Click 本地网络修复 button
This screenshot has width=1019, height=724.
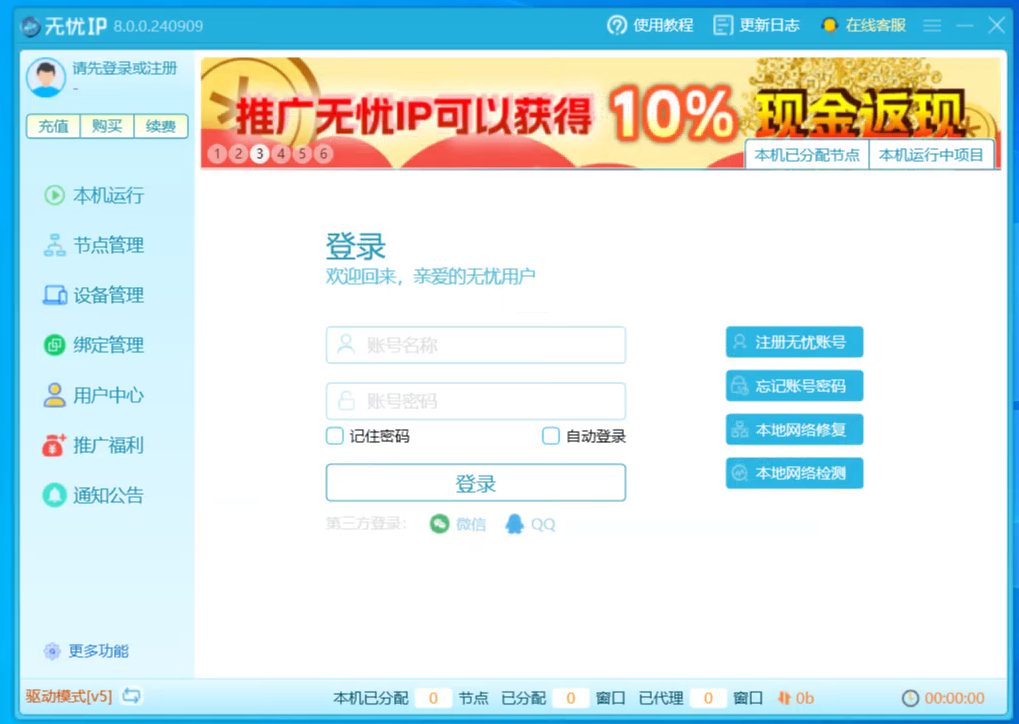(794, 430)
